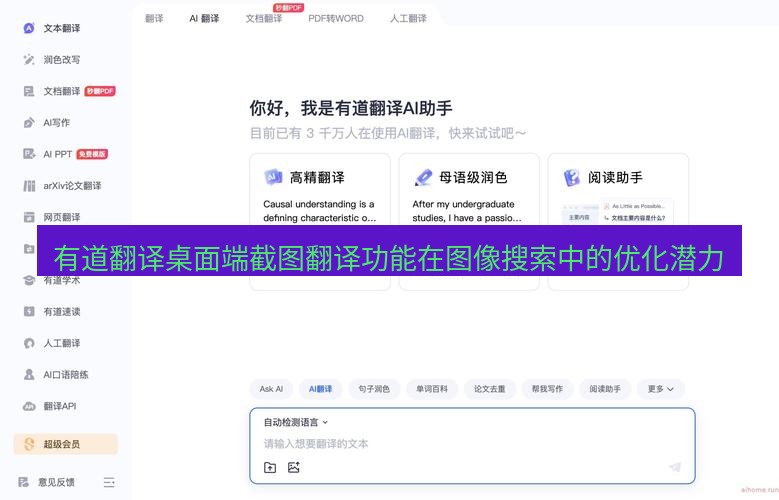
Task: Click the AI PPT sidebar icon
Action: pos(29,154)
